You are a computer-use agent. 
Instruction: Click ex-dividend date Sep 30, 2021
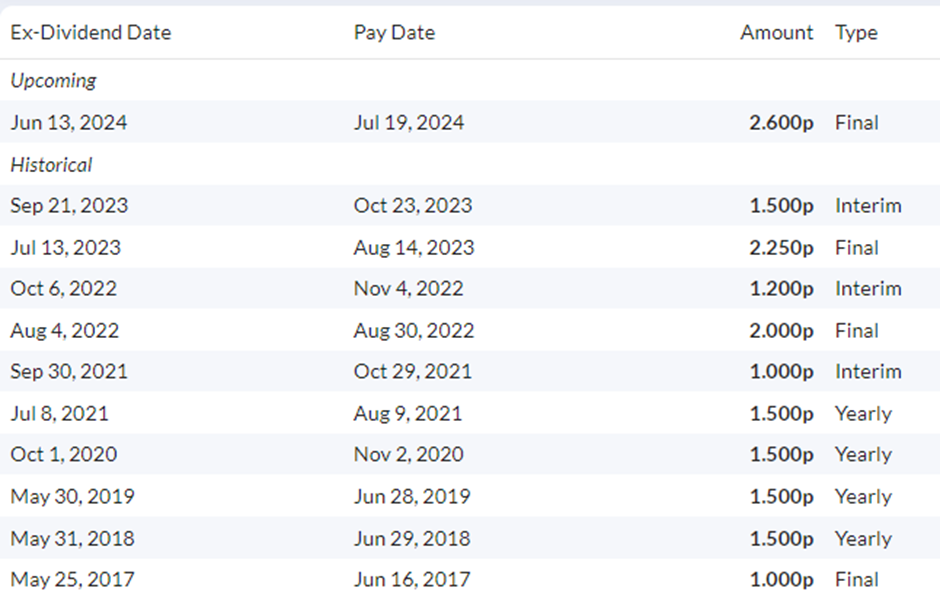tap(69, 371)
